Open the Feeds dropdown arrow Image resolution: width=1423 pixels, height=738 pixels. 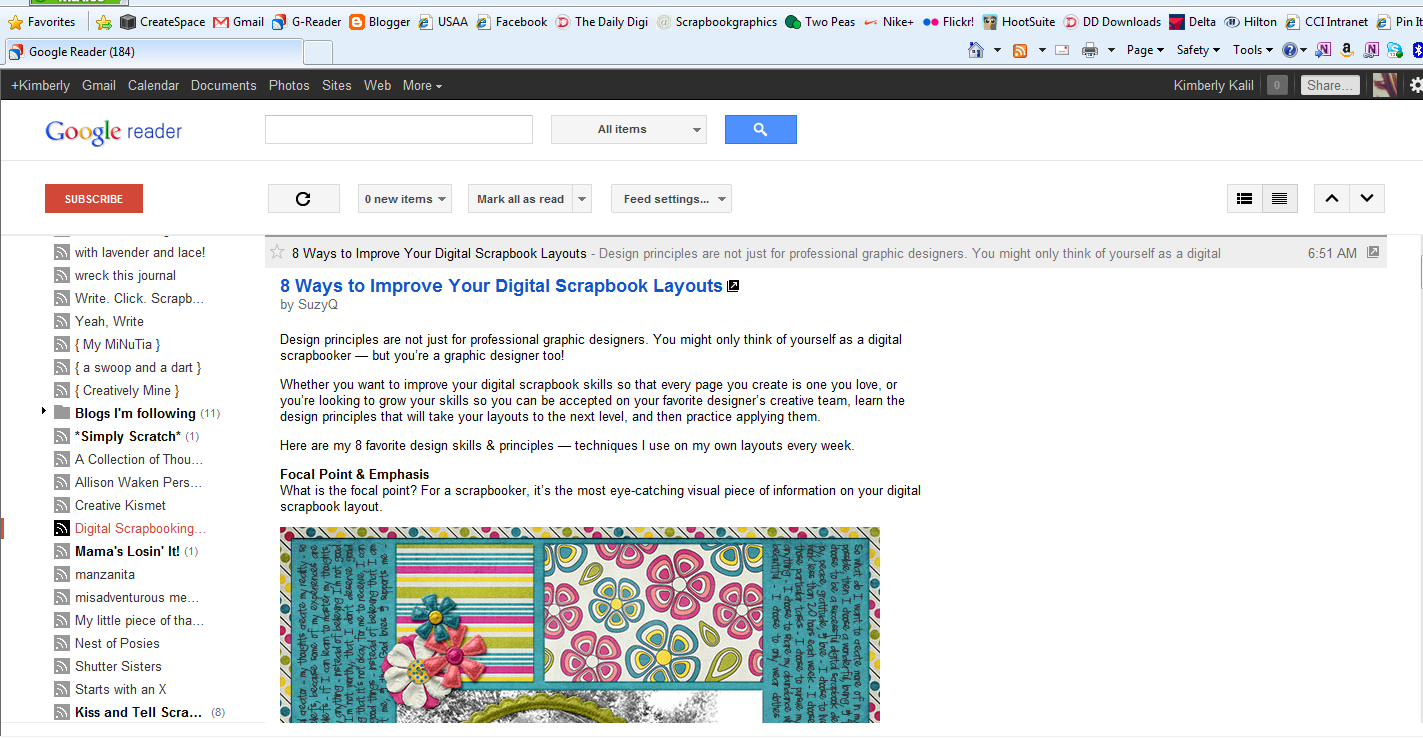click(1042, 50)
